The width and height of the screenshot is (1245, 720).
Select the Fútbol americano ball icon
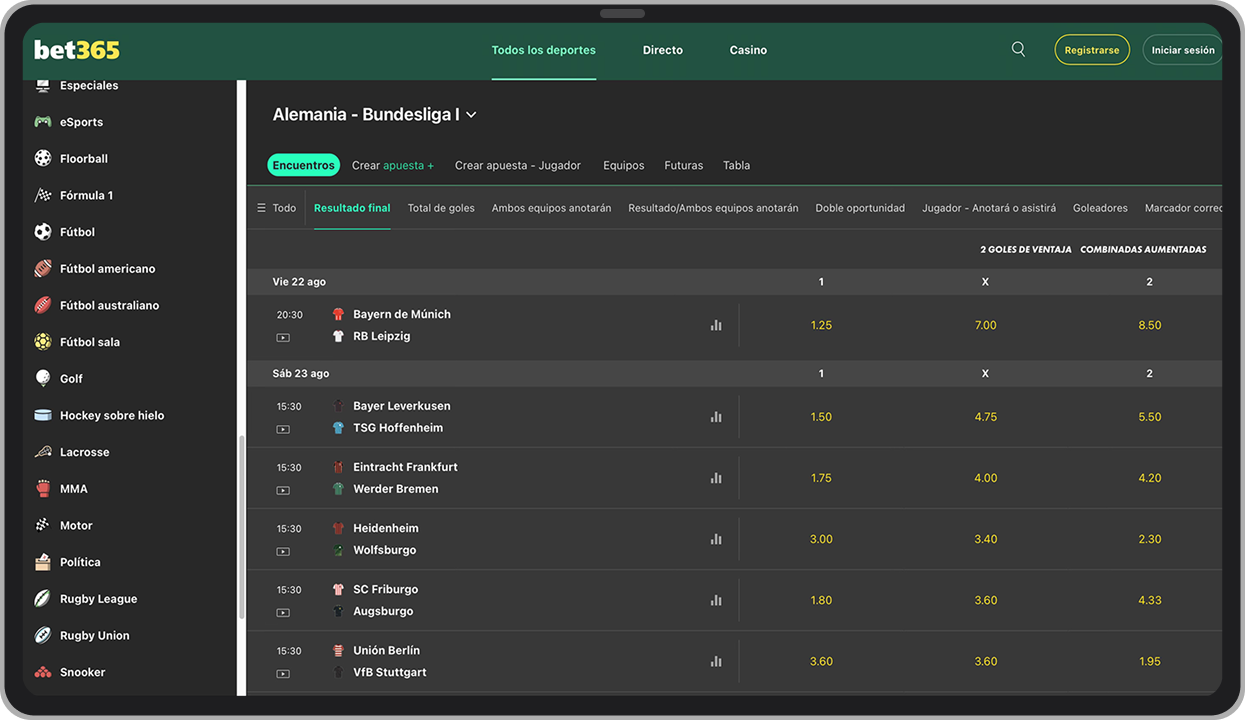(43, 268)
